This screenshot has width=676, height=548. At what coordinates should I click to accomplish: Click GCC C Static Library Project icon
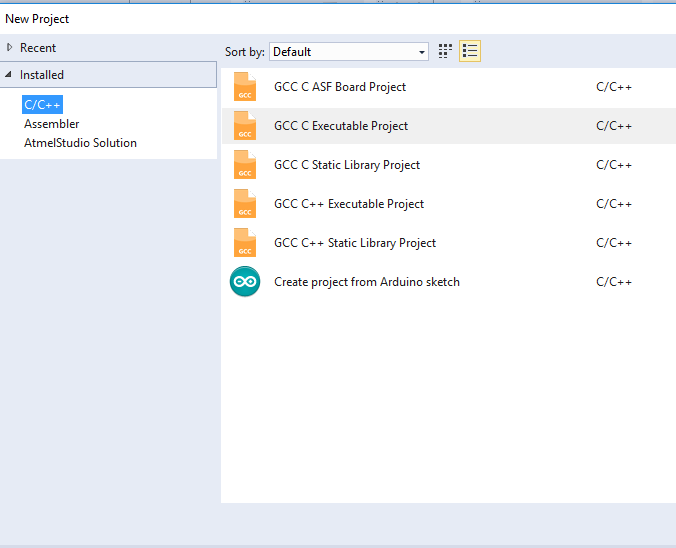tap(245, 165)
